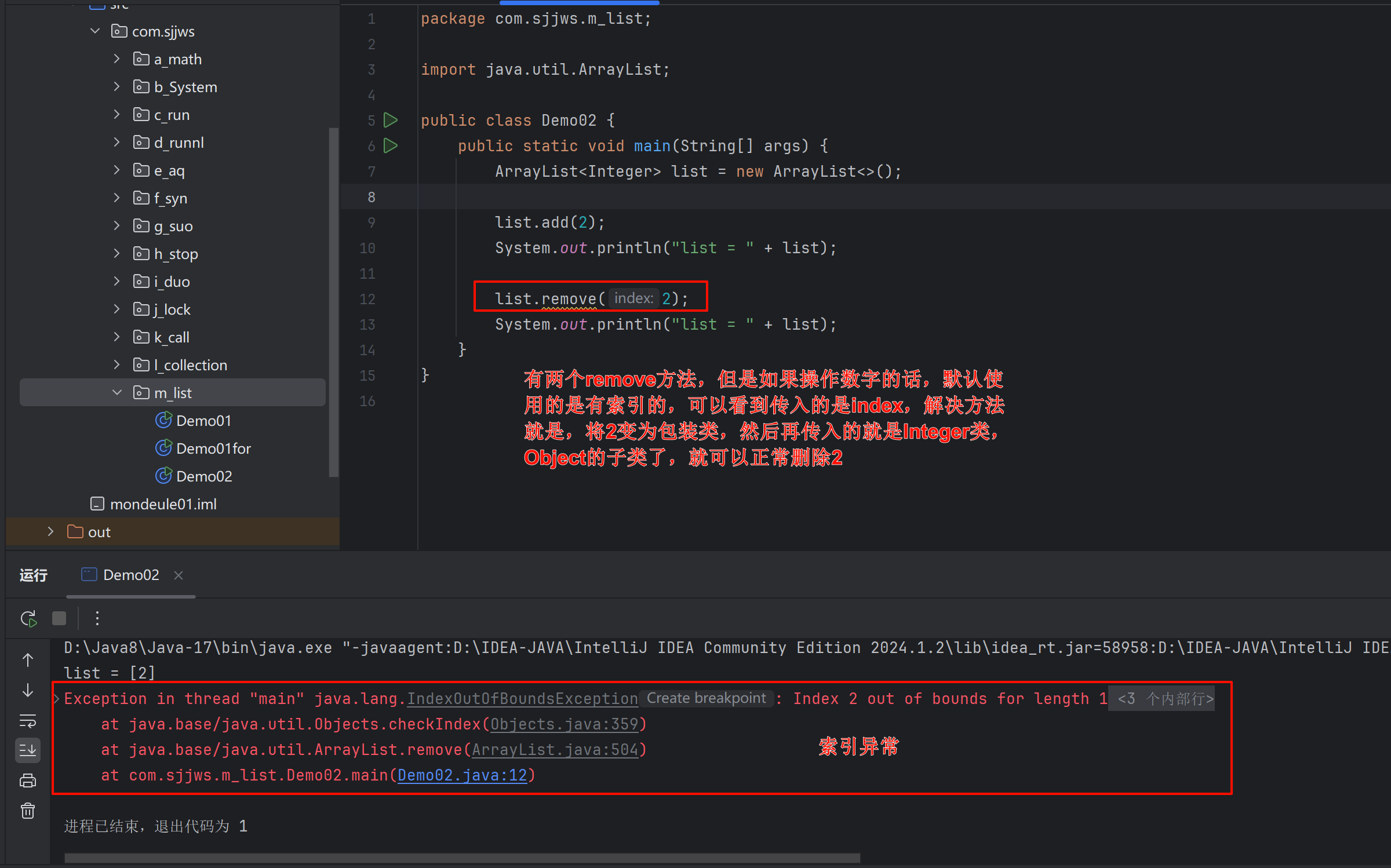1391x868 pixels.
Task: Expand the folded exception stack trace arrow
Action: tap(56, 699)
